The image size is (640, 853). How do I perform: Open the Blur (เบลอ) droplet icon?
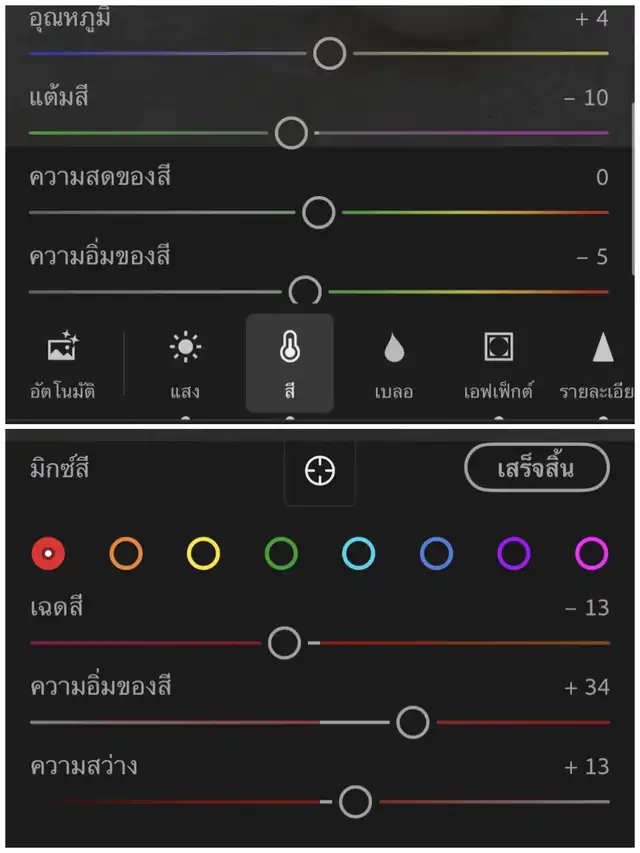pyautogui.click(x=394, y=348)
